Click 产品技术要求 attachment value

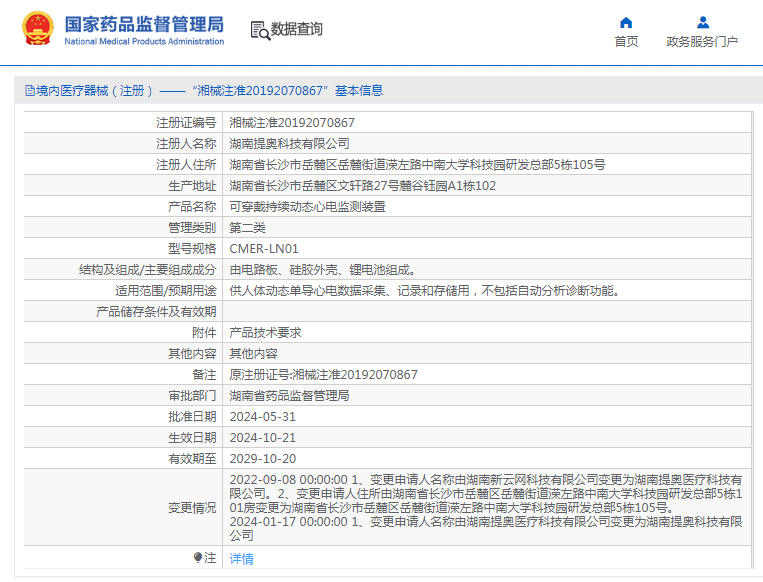[265, 332]
